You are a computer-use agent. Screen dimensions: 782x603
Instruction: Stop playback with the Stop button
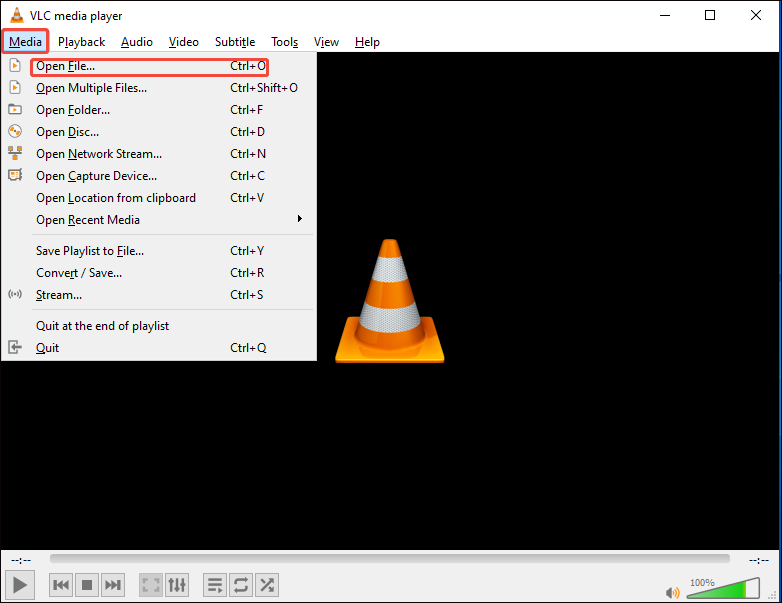point(87,585)
